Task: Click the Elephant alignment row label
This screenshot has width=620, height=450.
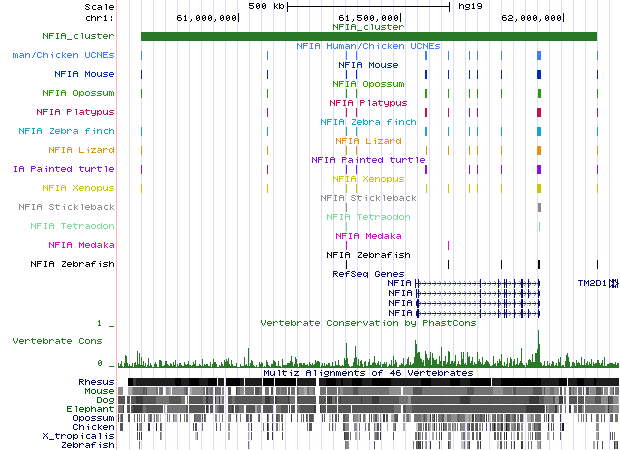Action: click(92, 409)
